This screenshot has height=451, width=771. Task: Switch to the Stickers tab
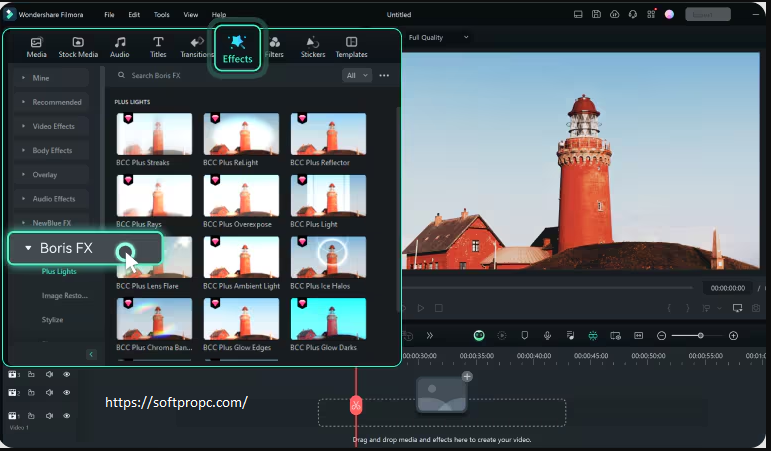313,48
